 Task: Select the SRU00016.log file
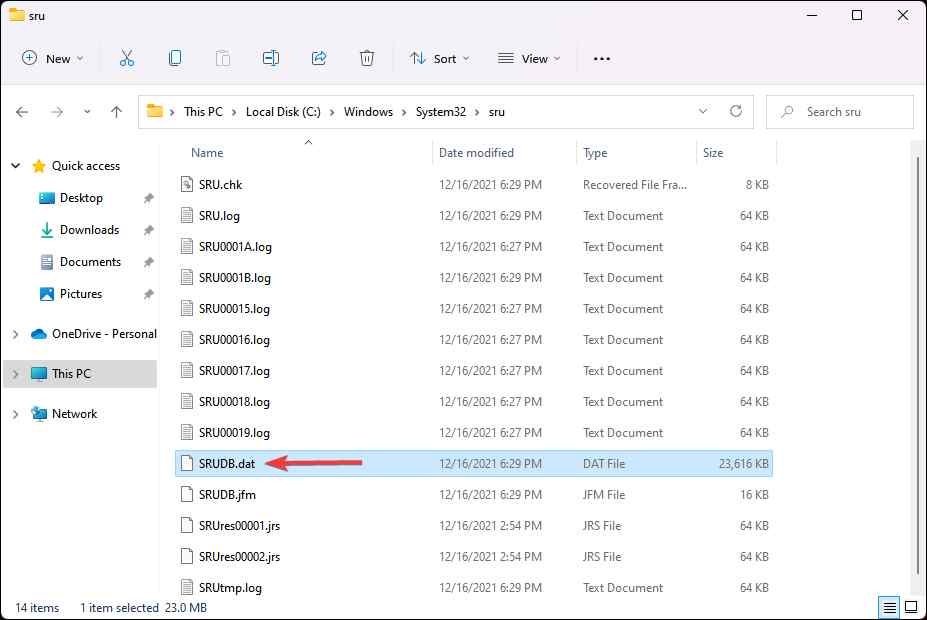click(474, 340)
